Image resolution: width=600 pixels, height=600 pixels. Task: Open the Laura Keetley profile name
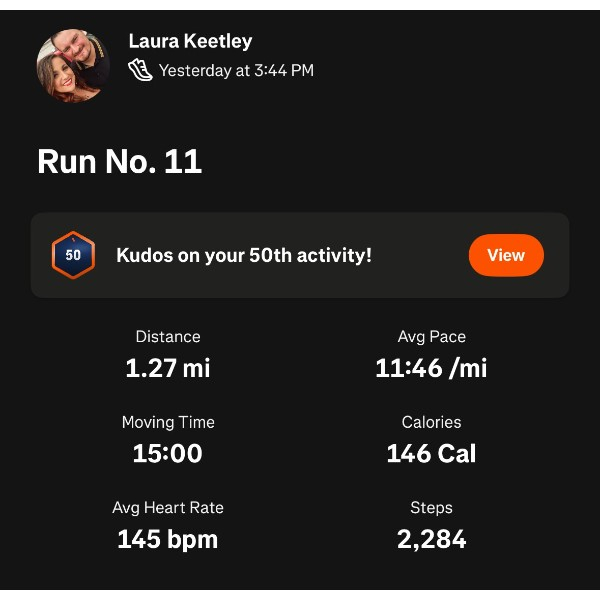pyautogui.click(x=190, y=41)
